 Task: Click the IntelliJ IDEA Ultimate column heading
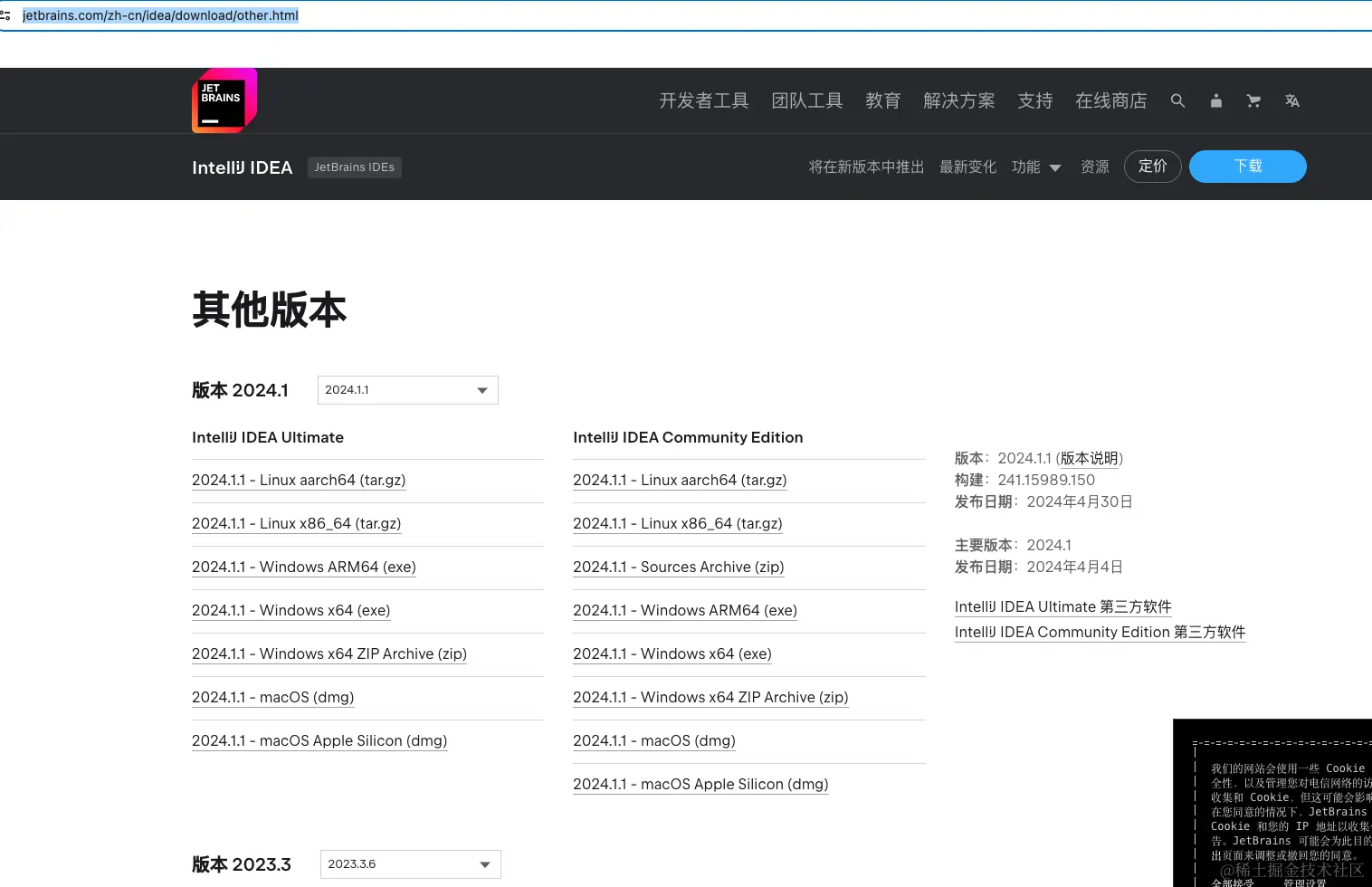[268, 438]
